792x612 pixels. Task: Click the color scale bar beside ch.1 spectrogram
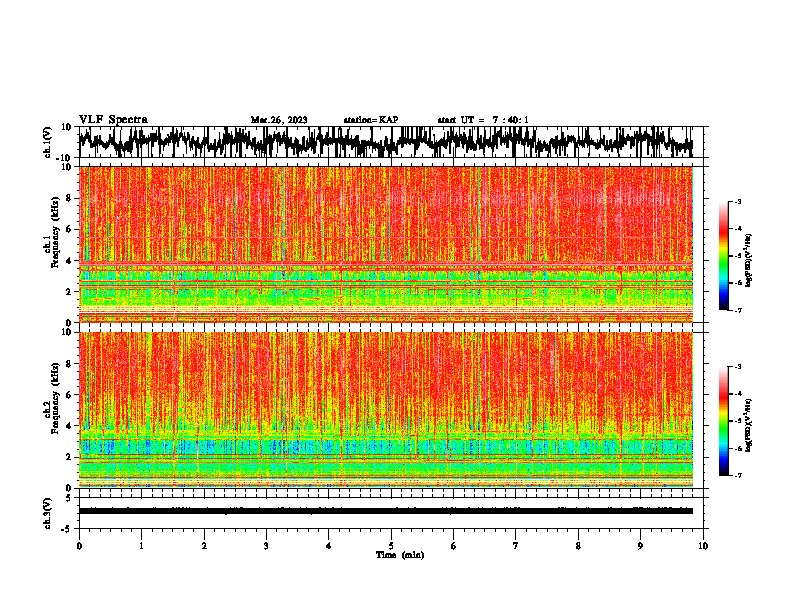point(724,256)
